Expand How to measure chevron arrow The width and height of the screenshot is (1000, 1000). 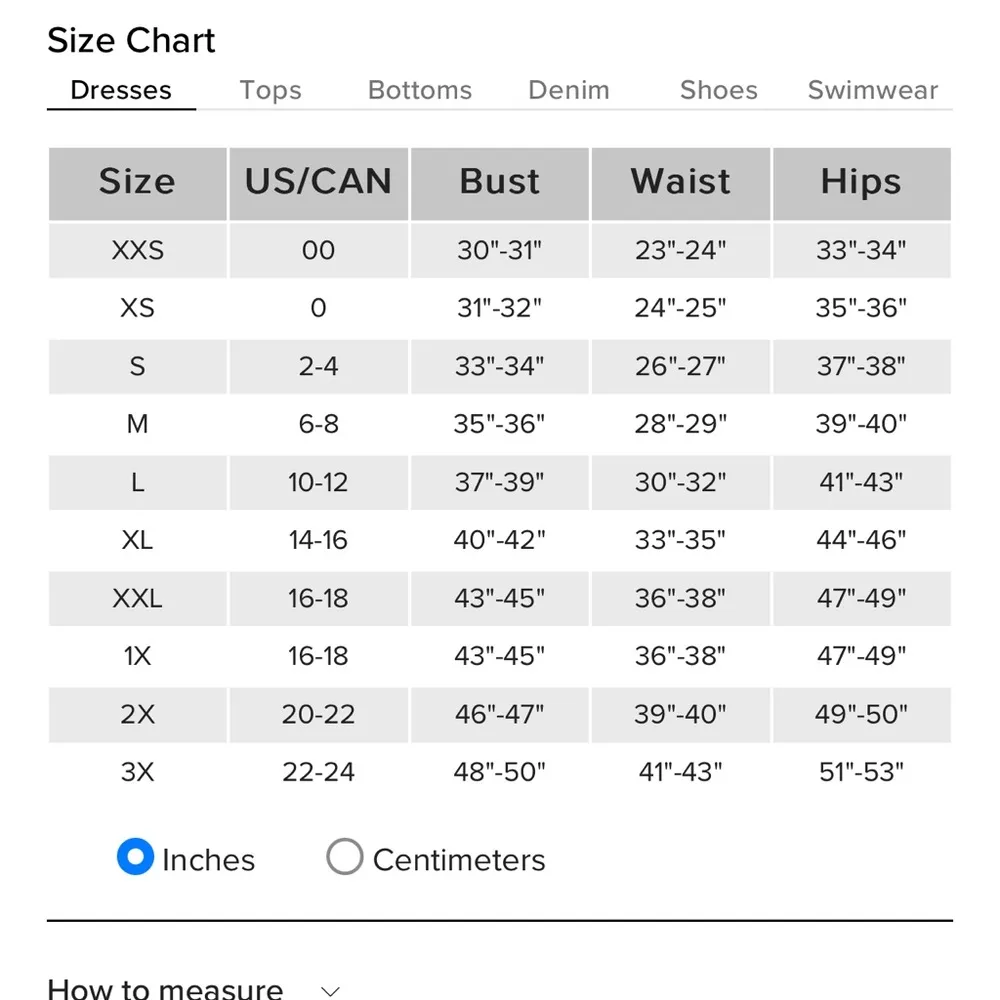[x=331, y=990]
